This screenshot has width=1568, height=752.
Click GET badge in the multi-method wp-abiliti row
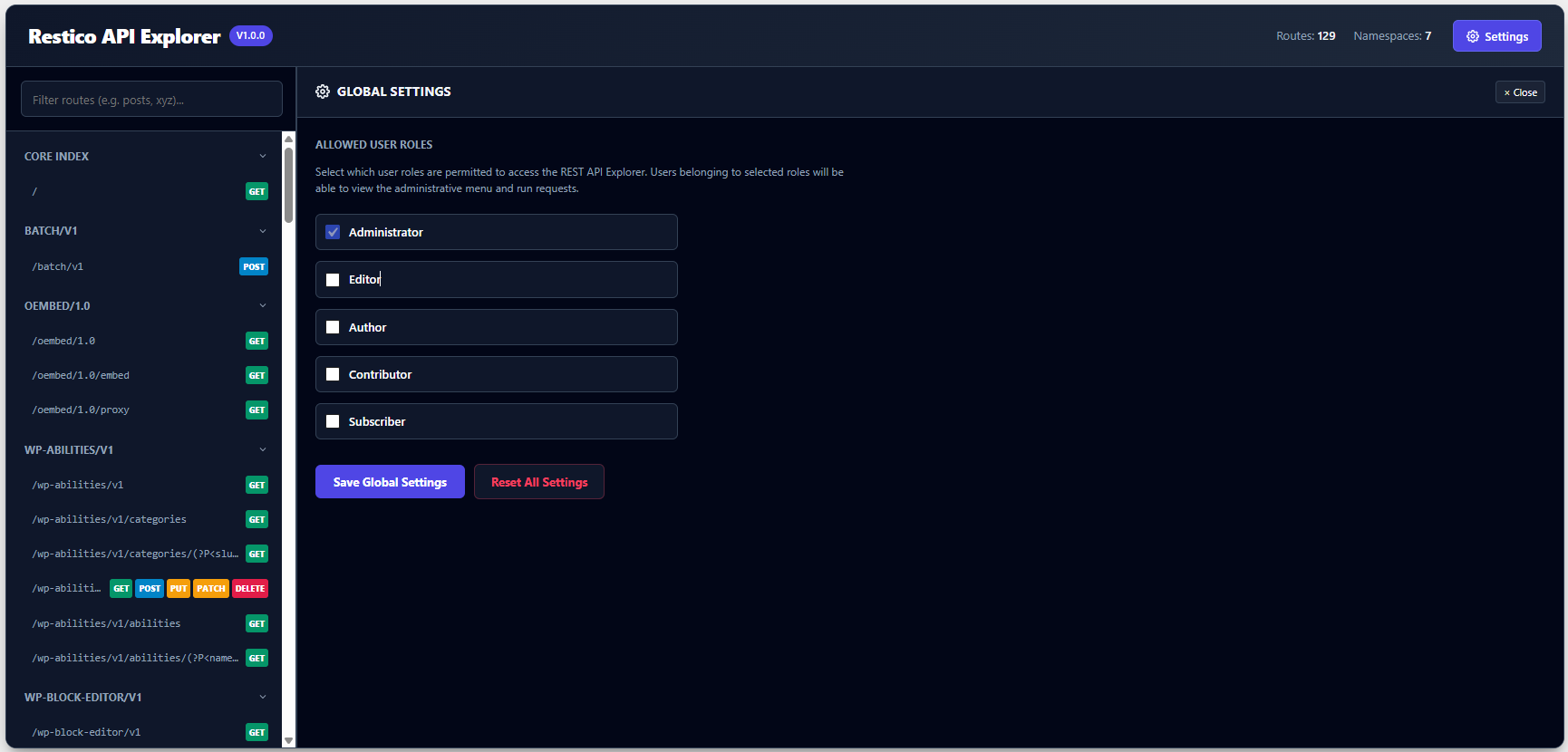tap(121, 588)
